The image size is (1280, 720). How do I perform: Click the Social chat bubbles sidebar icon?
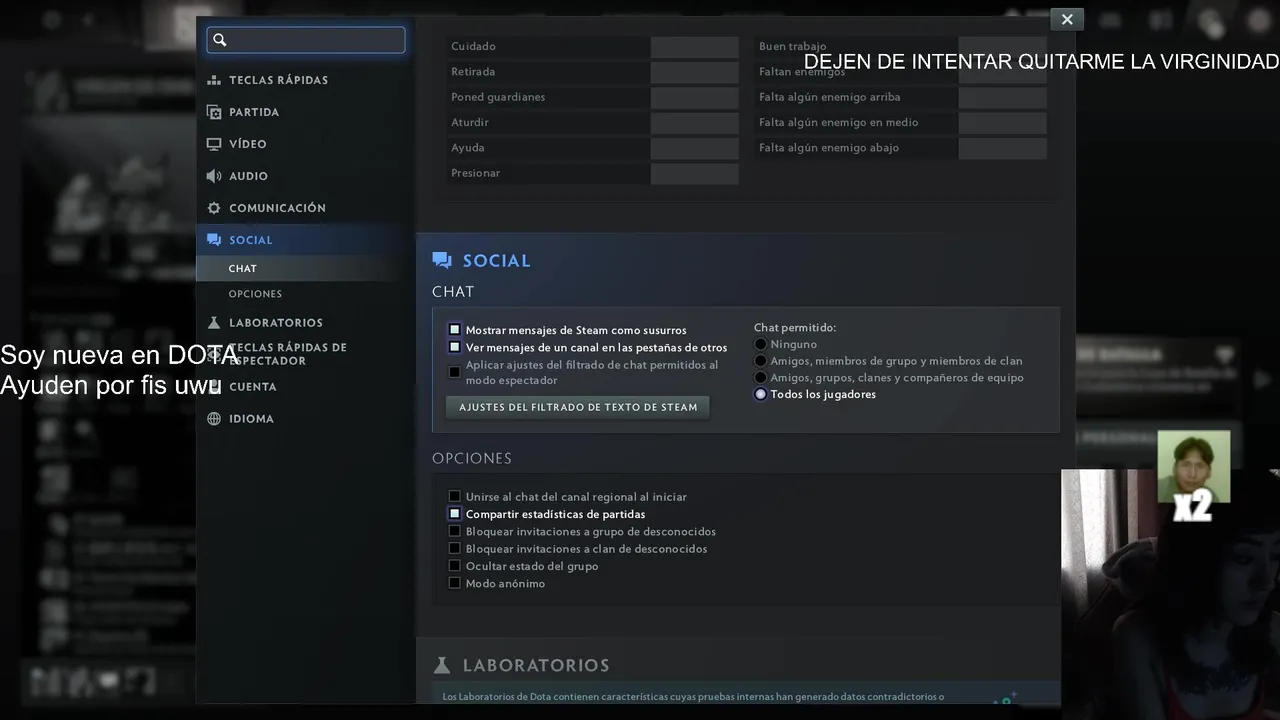click(x=214, y=240)
